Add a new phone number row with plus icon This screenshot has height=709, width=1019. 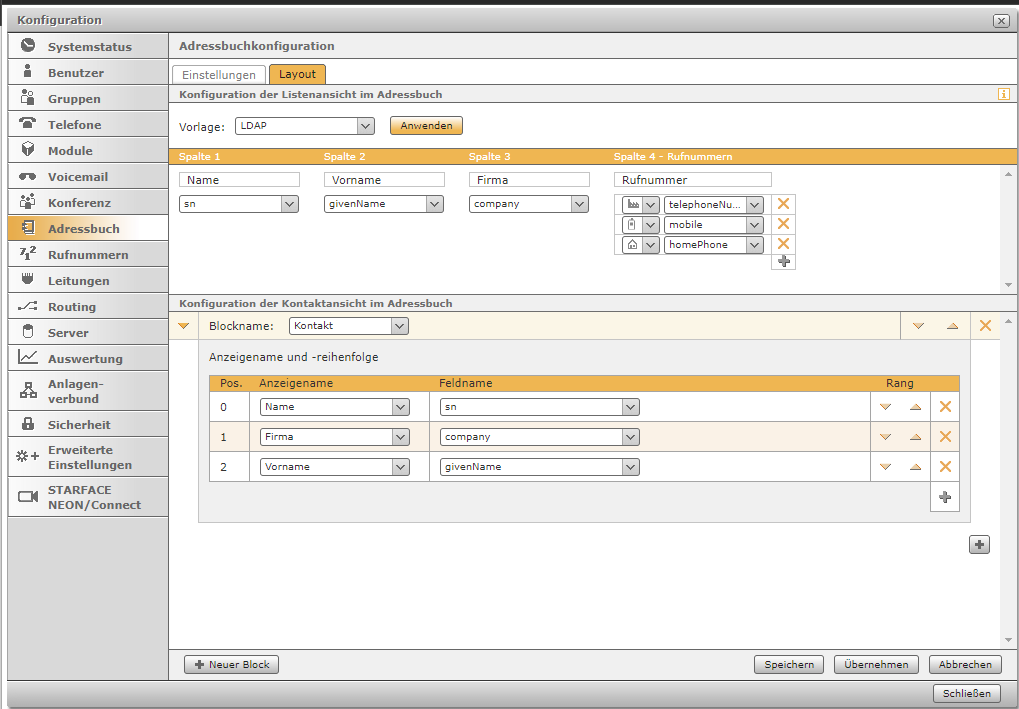point(783,261)
